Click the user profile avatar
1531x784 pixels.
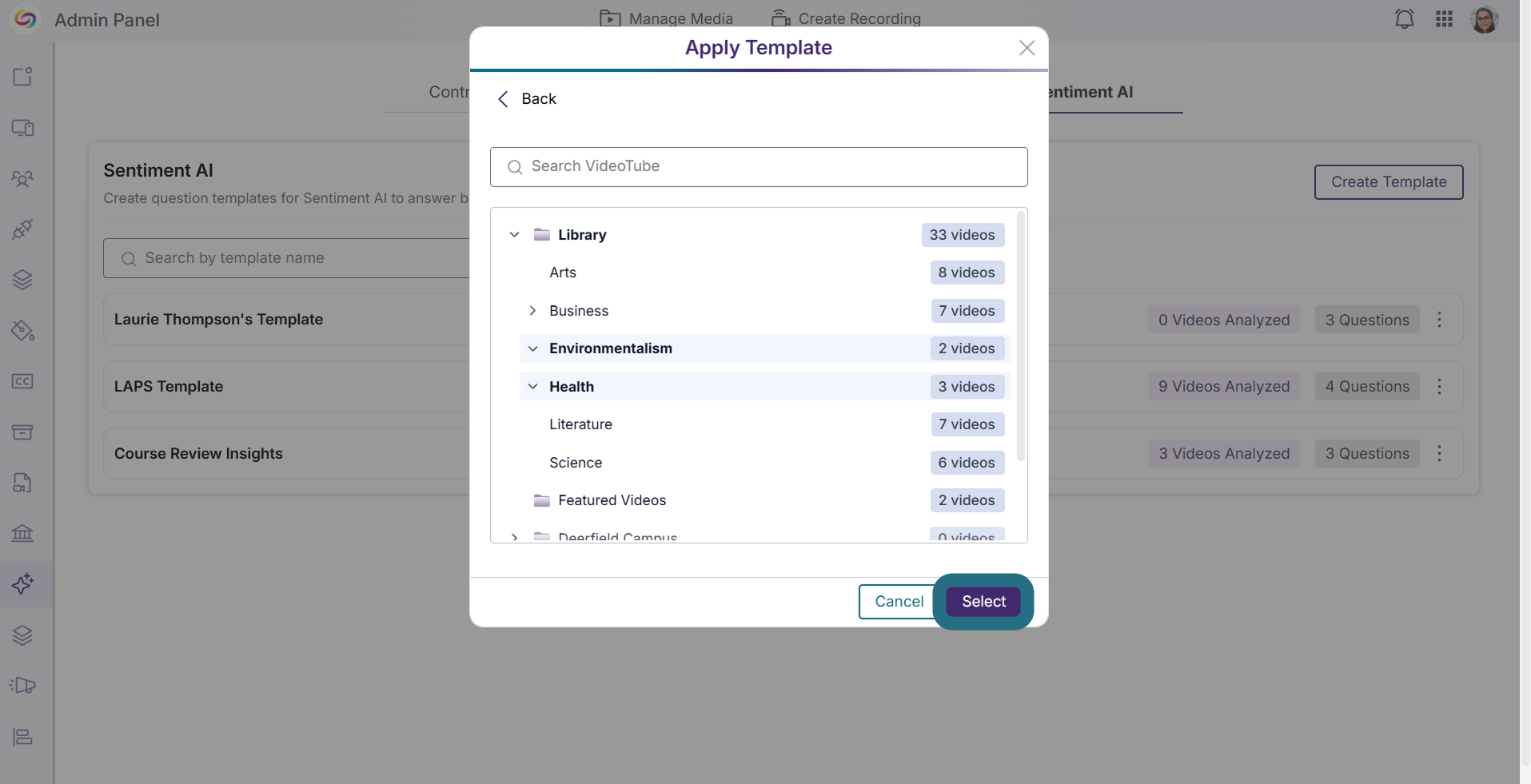[1485, 19]
